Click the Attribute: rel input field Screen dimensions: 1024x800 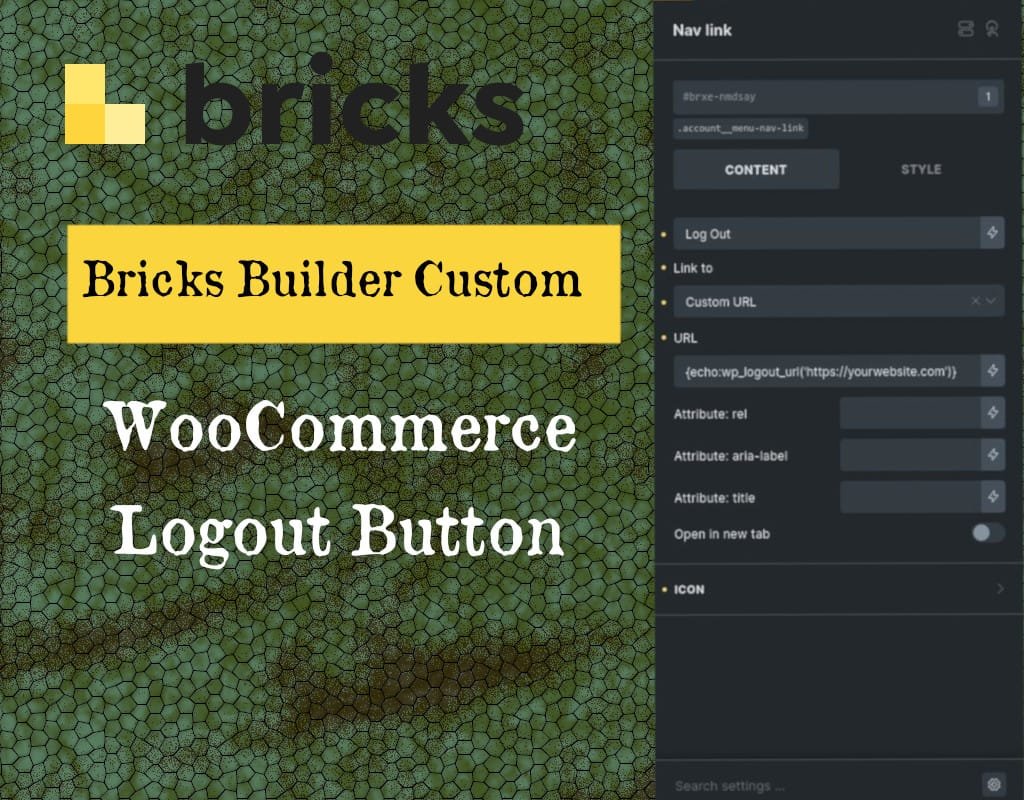coord(910,413)
